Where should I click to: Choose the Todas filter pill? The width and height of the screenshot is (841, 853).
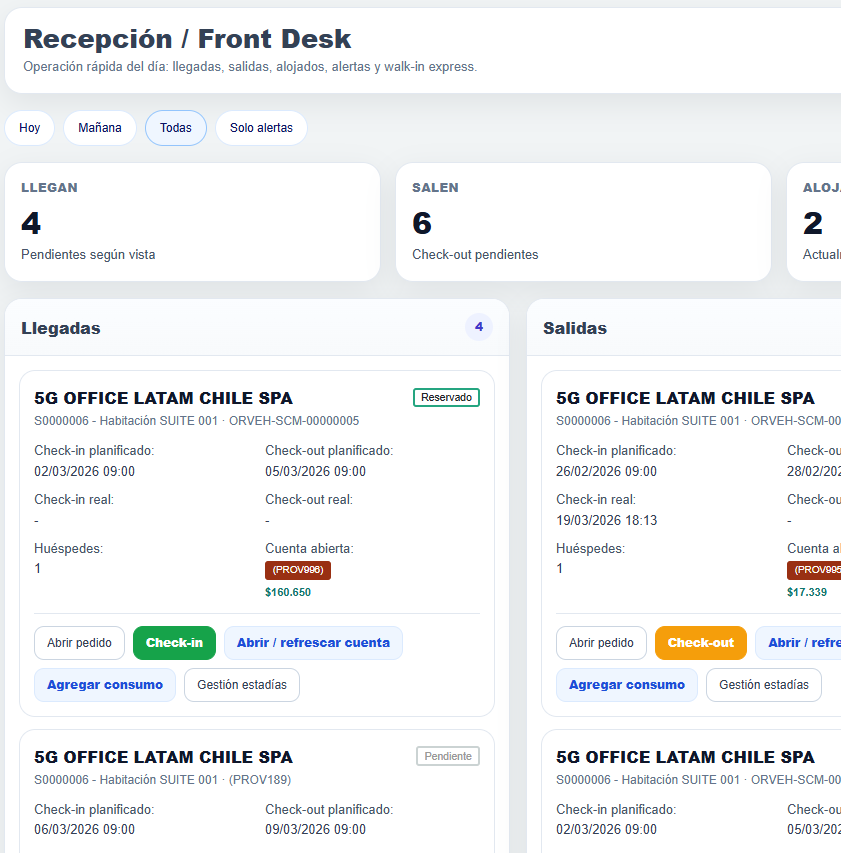point(176,128)
